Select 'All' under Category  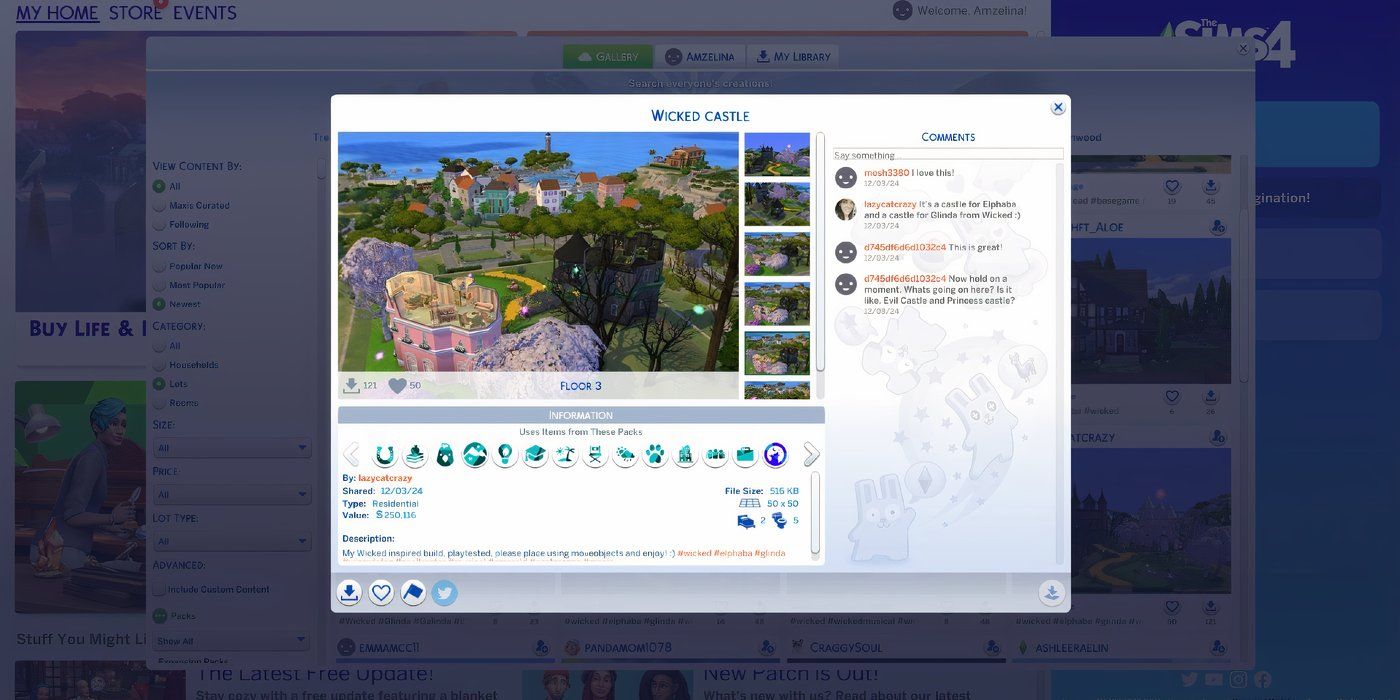tap(159, 346)
